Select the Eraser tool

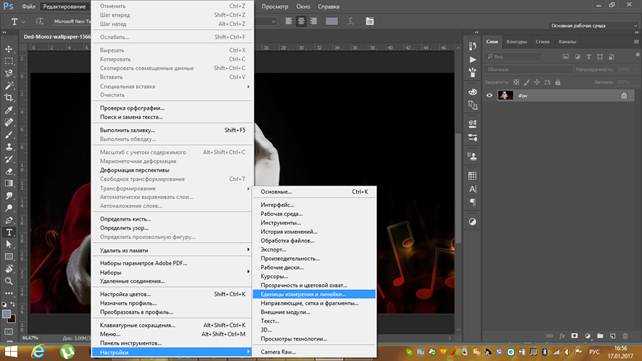pyautogui.click(x=9, y=171)
